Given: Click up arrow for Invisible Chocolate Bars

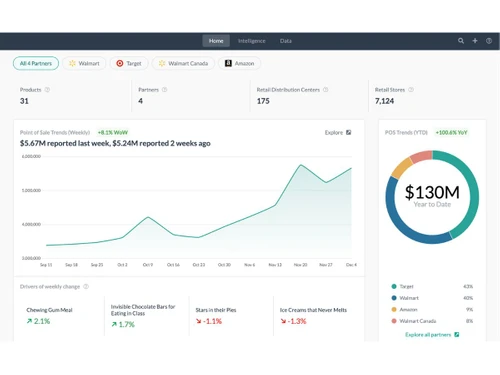Looking at the screenshot, I should pyautogui.click(x=114, y=324).
